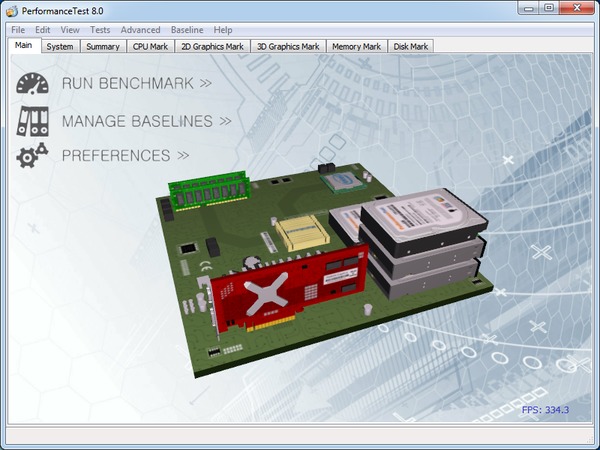Open the File menu
600x450 pixels.
coord(18,30)
